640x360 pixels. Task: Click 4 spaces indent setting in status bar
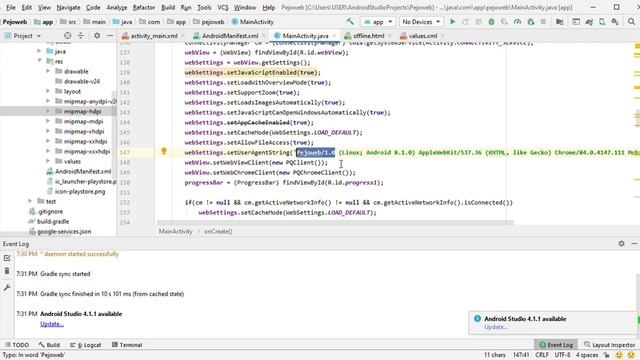coord(587,355)
